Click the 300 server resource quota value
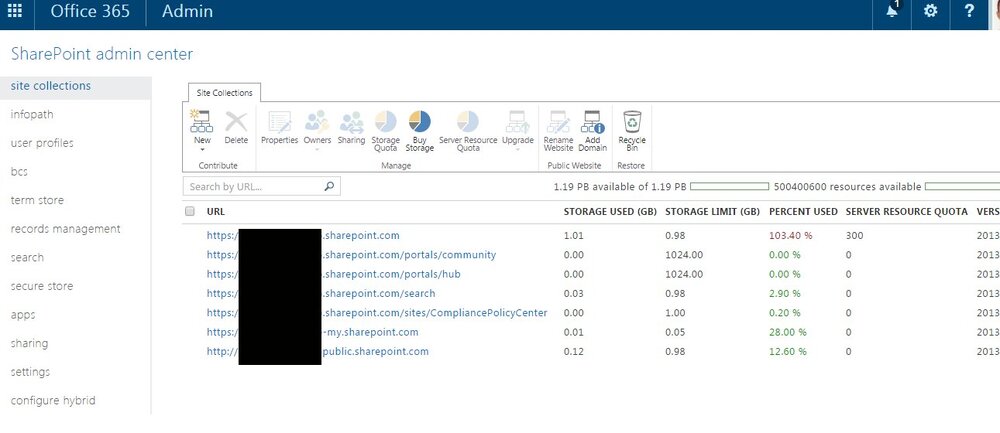The image size is (1000, 433). click(x=855, y=236)
